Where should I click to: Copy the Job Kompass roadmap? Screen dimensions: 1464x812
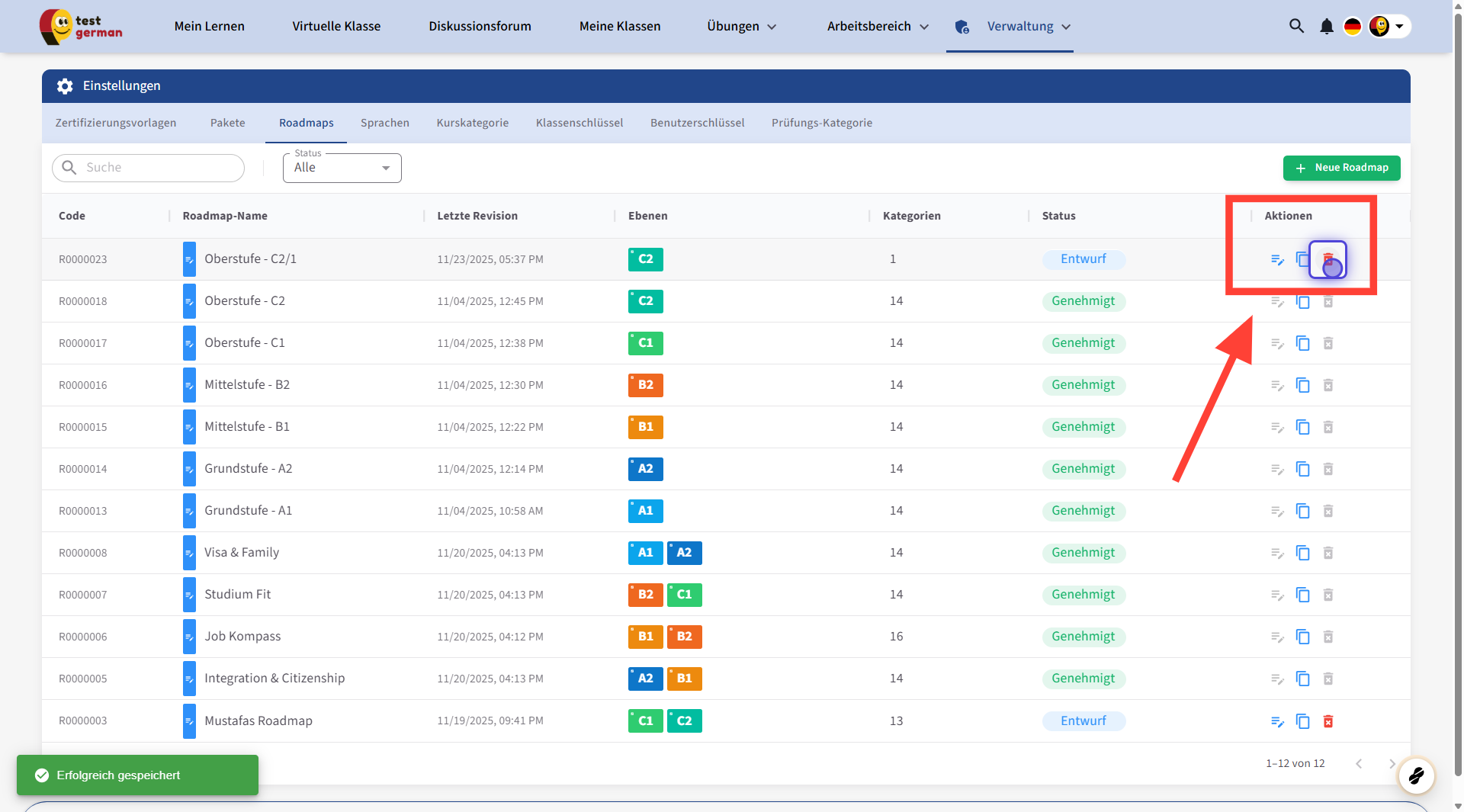pyautogui.click(x=1303, y=637)
